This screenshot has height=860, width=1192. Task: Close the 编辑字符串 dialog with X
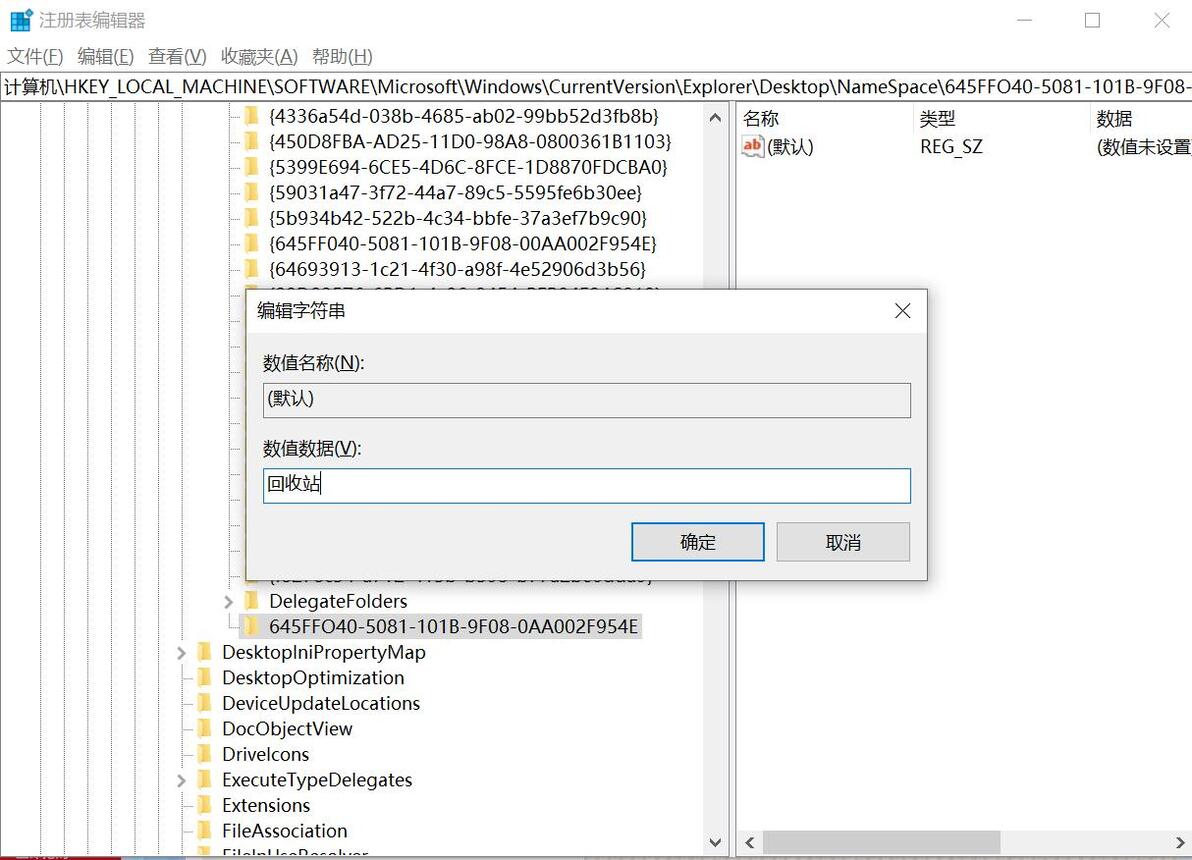click(902, 310)
